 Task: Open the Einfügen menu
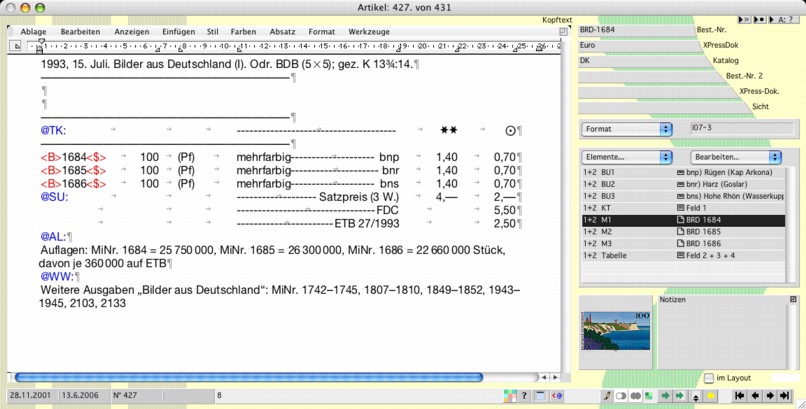pos(176,32)
